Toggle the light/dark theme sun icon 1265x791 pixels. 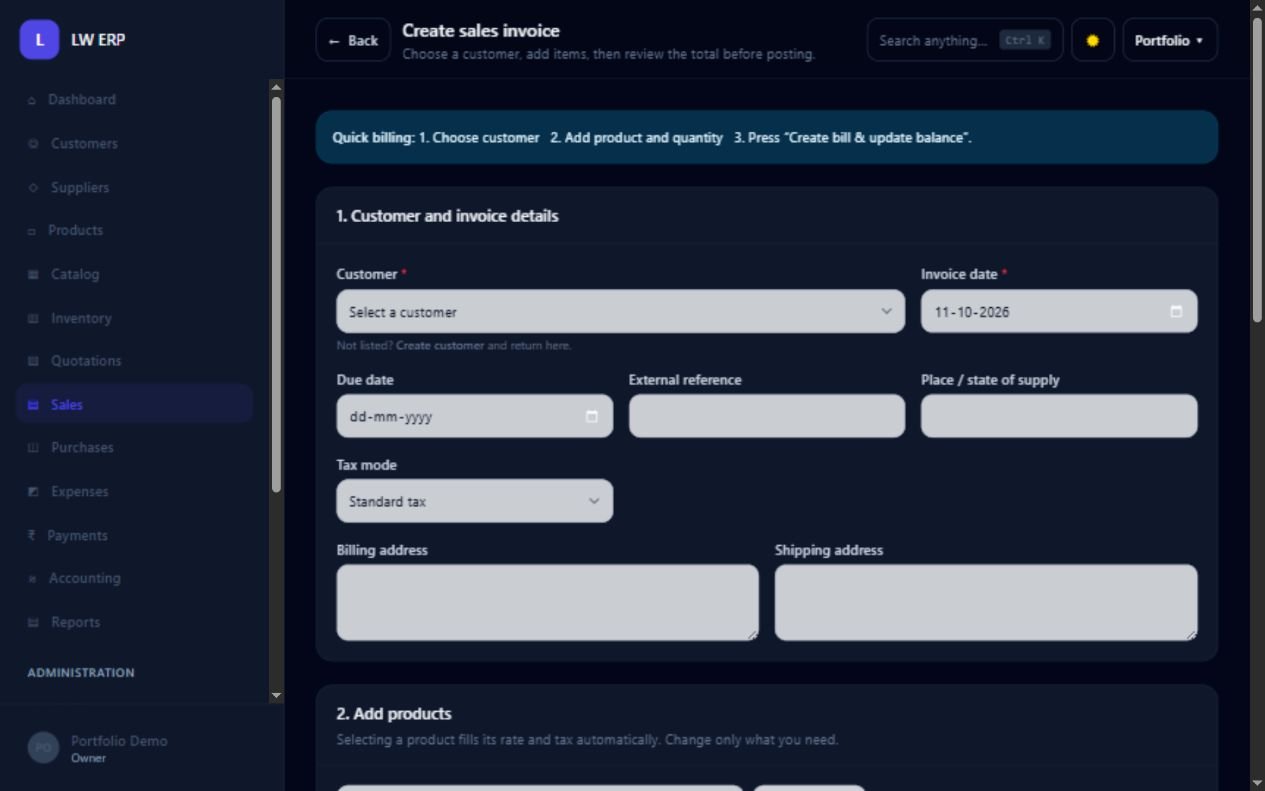(1093, 40)
